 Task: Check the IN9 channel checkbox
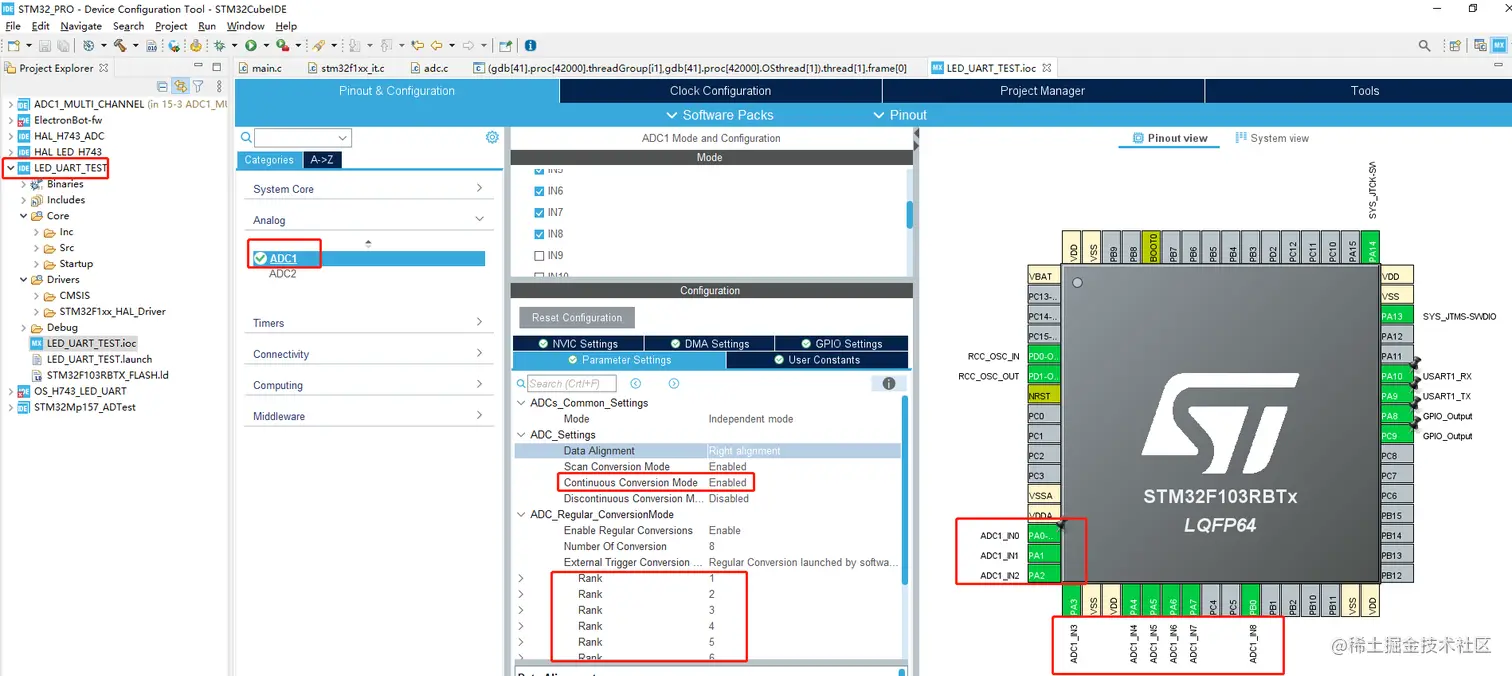pyautogui.click(x=540, y=256)
